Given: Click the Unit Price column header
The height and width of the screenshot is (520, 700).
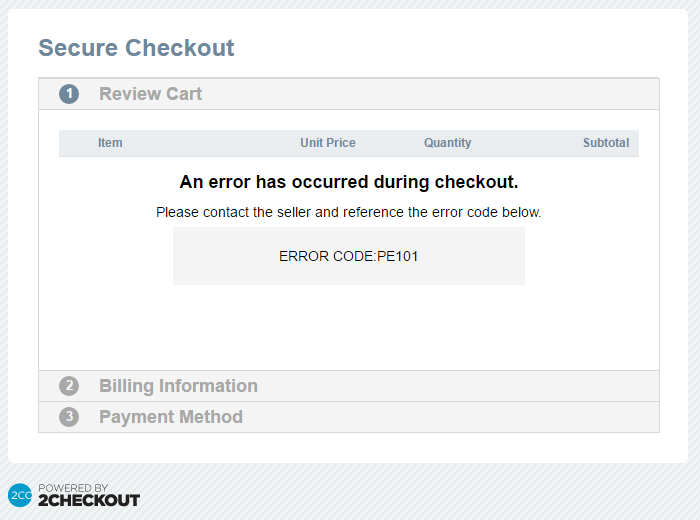Looking at the screenshot, I should point(328,143).
